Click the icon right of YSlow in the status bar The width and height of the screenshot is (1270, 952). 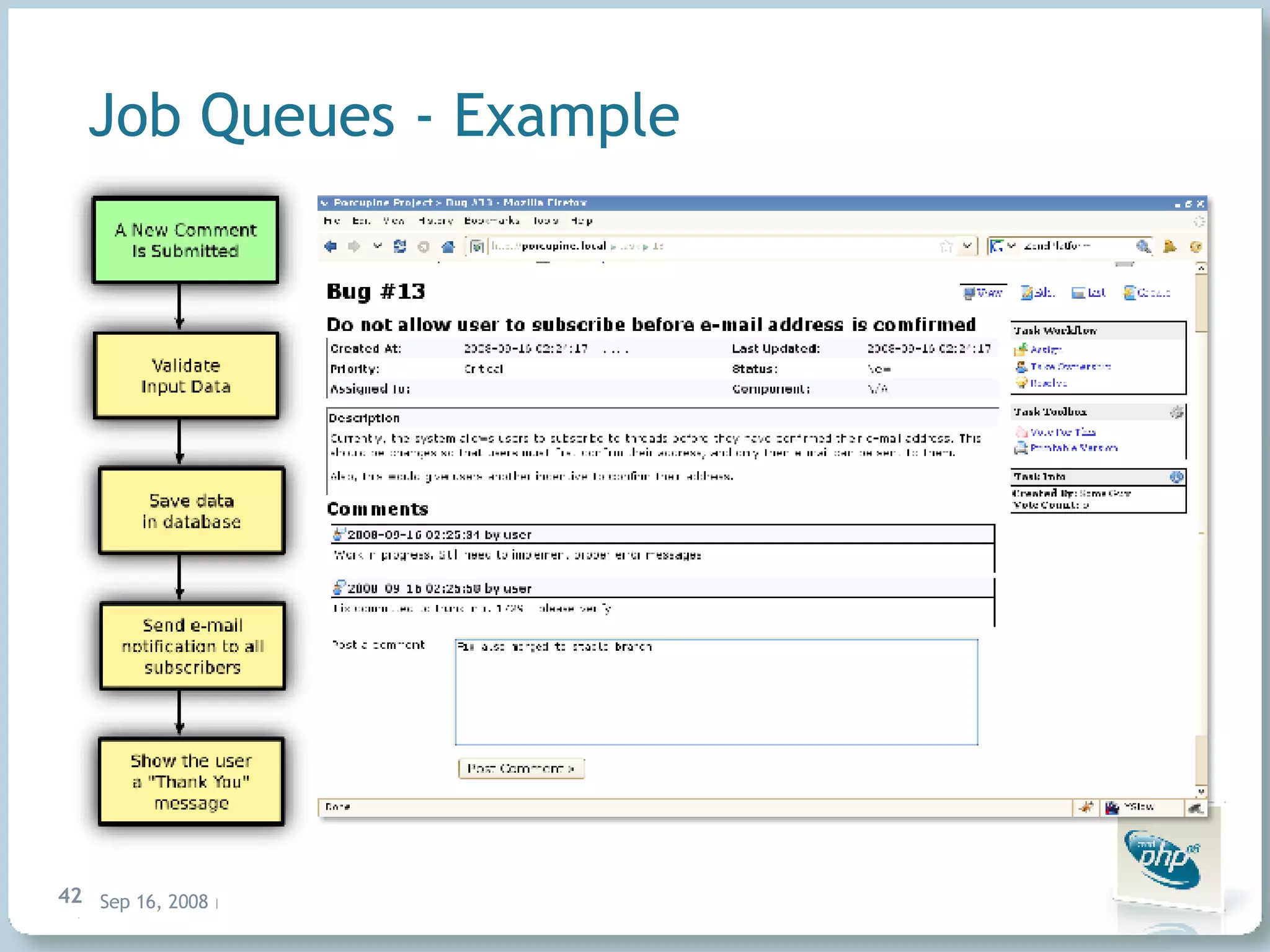(1195, 808)
